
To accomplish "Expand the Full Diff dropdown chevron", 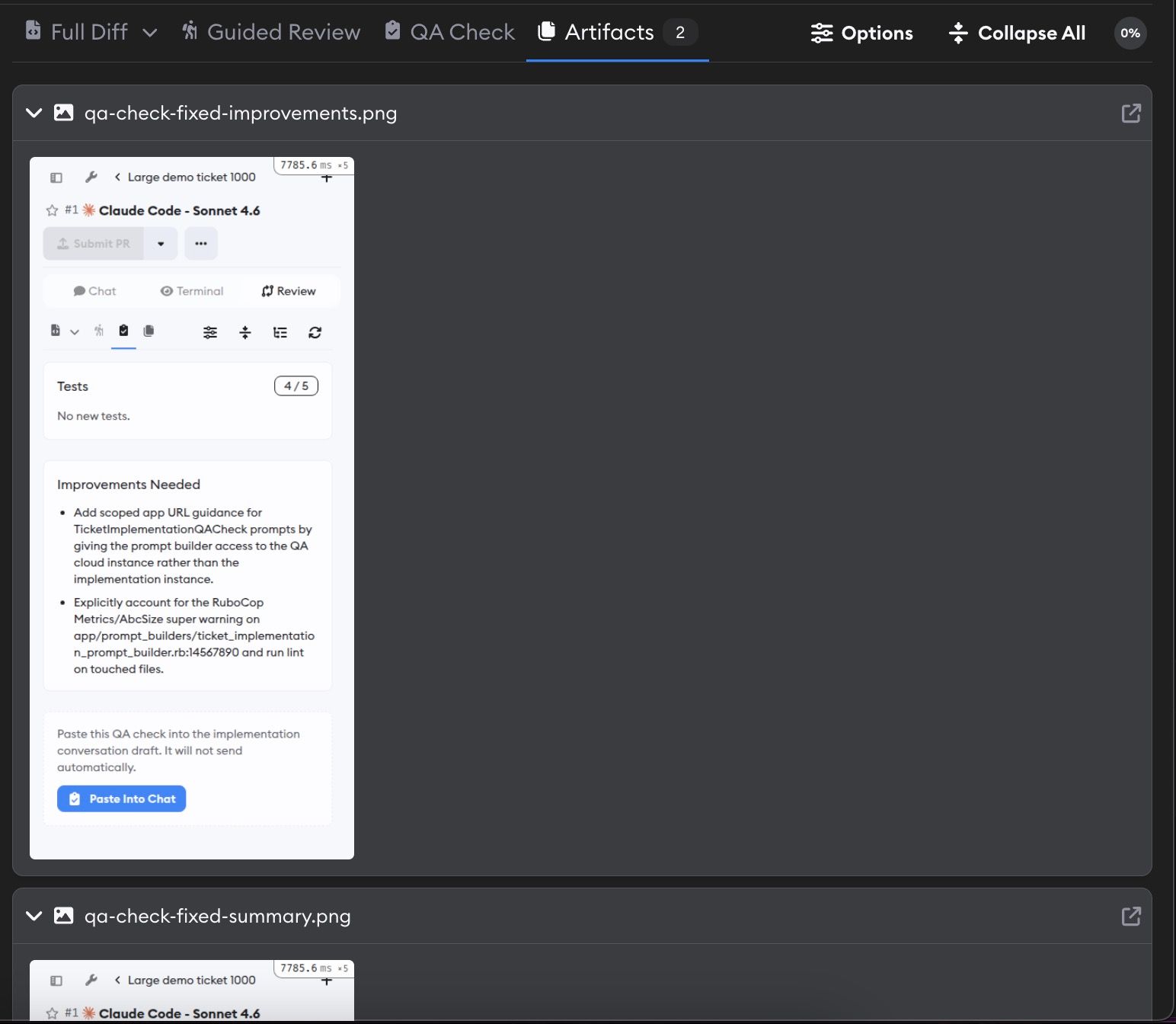I will point(150,33).
